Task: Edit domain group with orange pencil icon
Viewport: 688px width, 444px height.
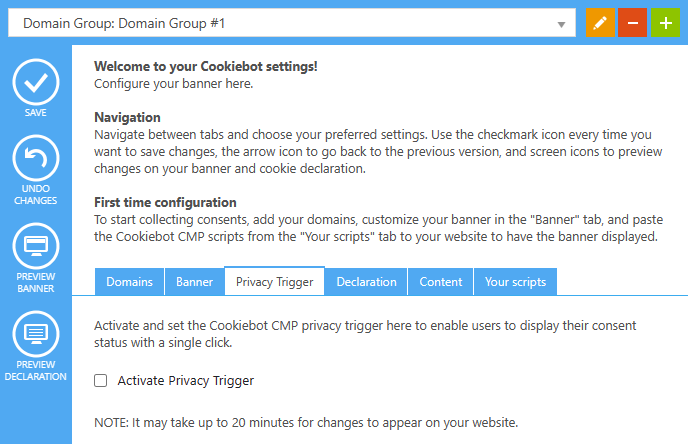Action: [600, 23]
